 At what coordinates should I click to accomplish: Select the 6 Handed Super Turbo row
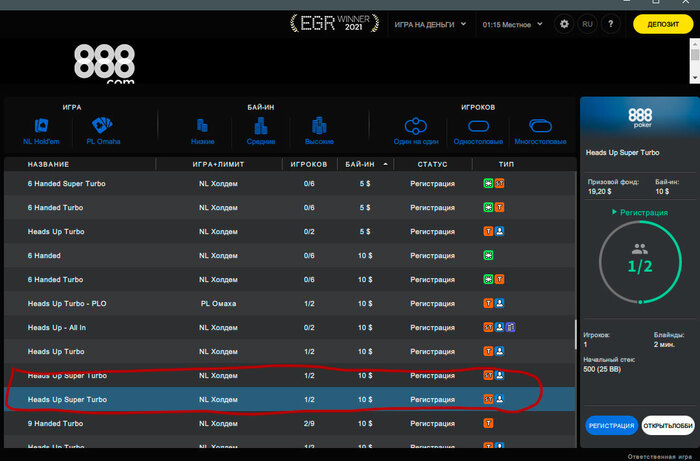point(290,183)
